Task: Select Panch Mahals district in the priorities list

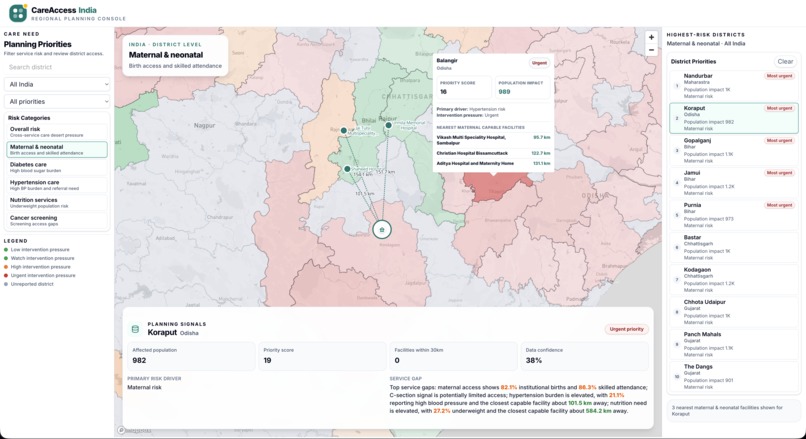Action: [x=734, y=344]
